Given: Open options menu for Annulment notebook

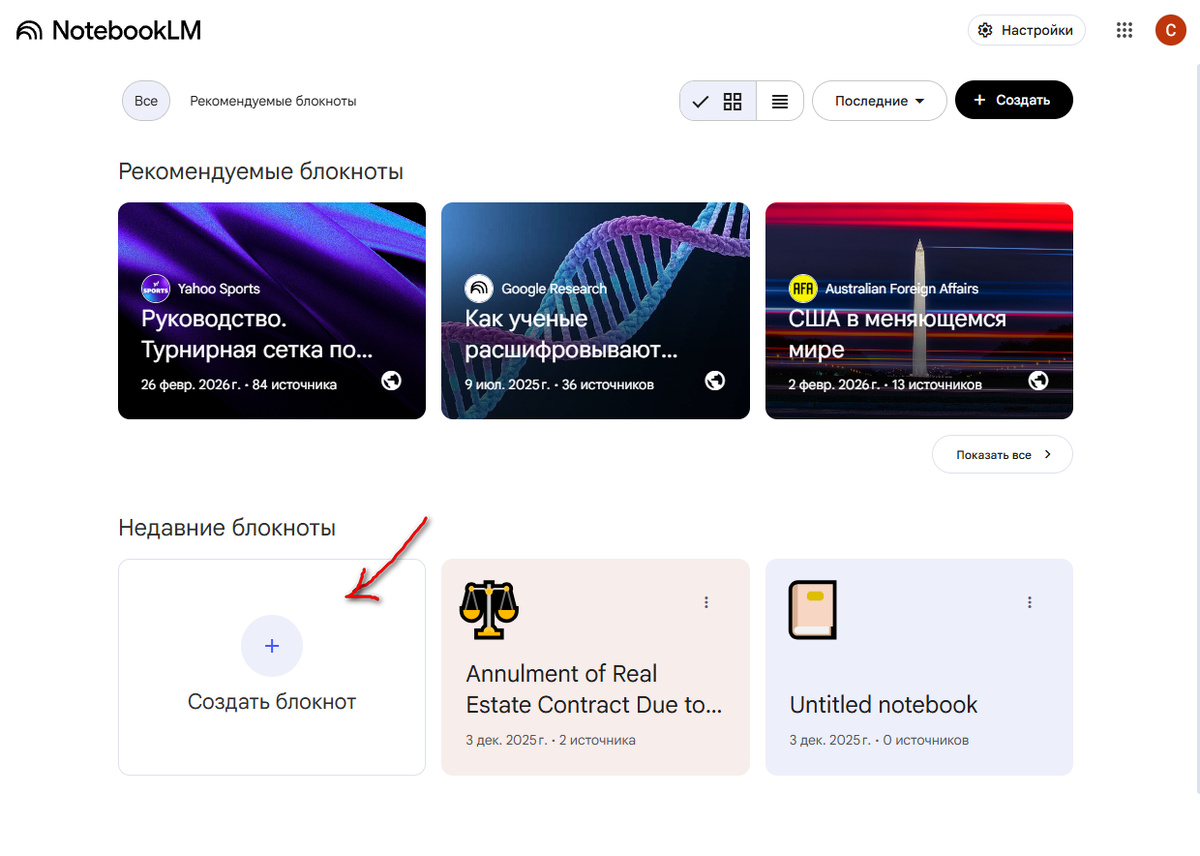Looking at the screenshot, I should point(706,602).
